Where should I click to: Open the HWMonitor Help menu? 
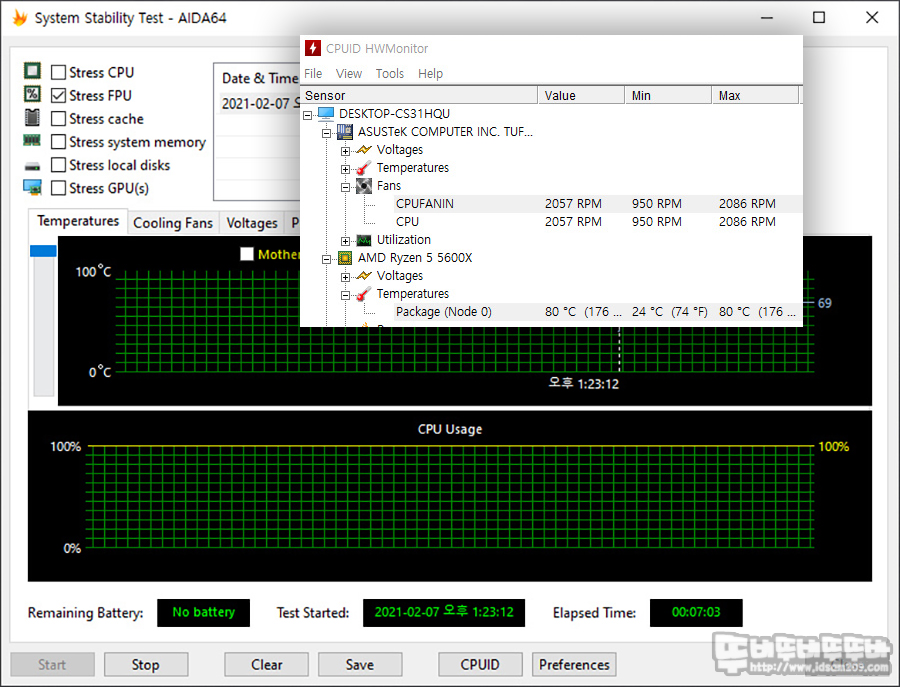click(x=430, y=73)
